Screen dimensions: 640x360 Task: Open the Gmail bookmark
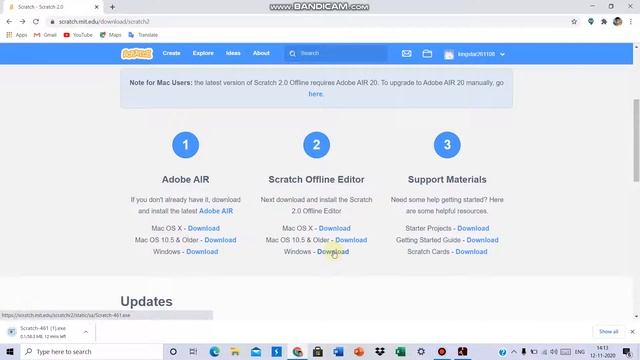45,35
